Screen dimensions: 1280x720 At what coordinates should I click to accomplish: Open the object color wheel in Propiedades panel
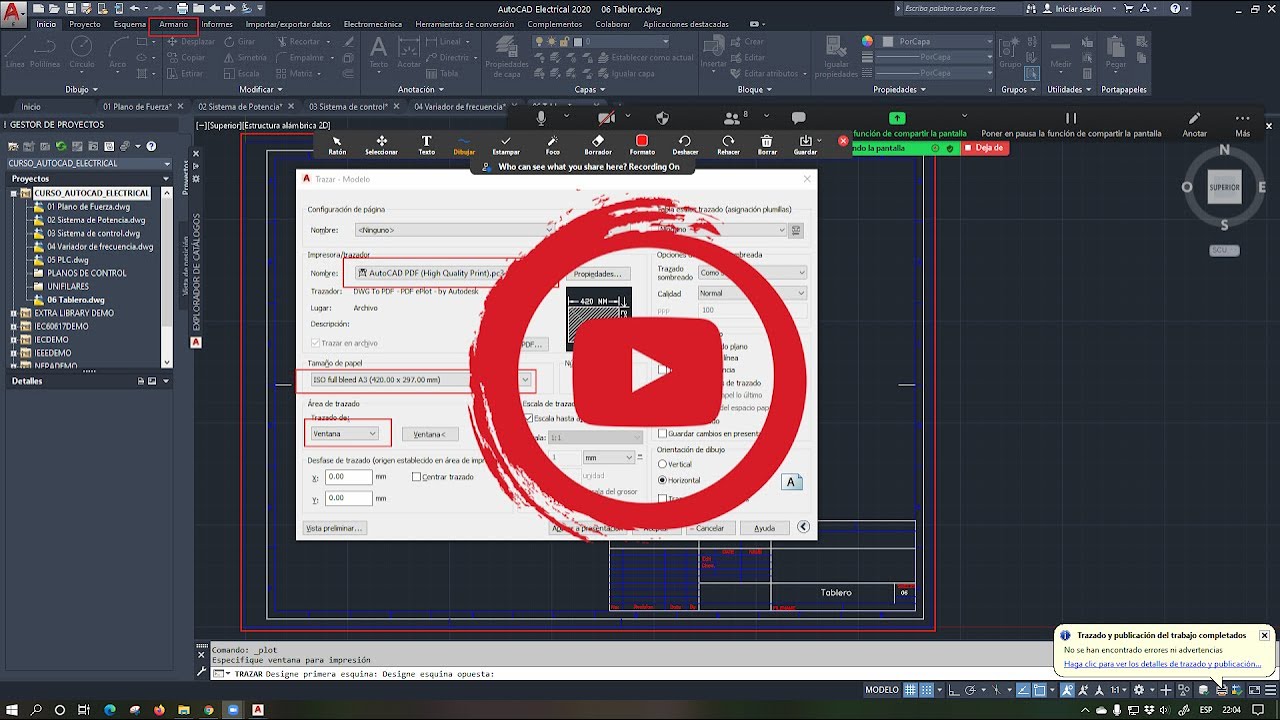867,42
